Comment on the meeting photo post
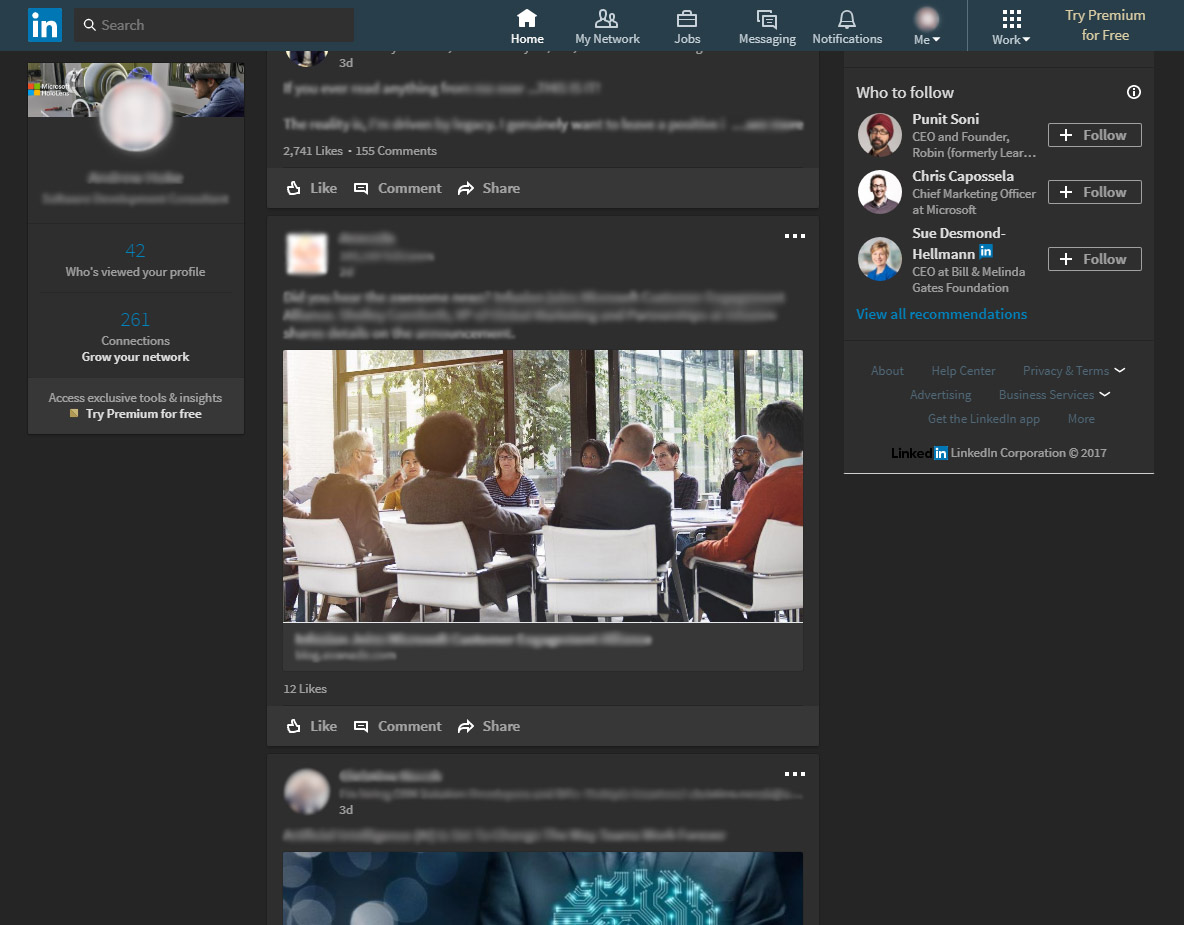Viewport: 1184px width, 925px height. tap(398, 726)
